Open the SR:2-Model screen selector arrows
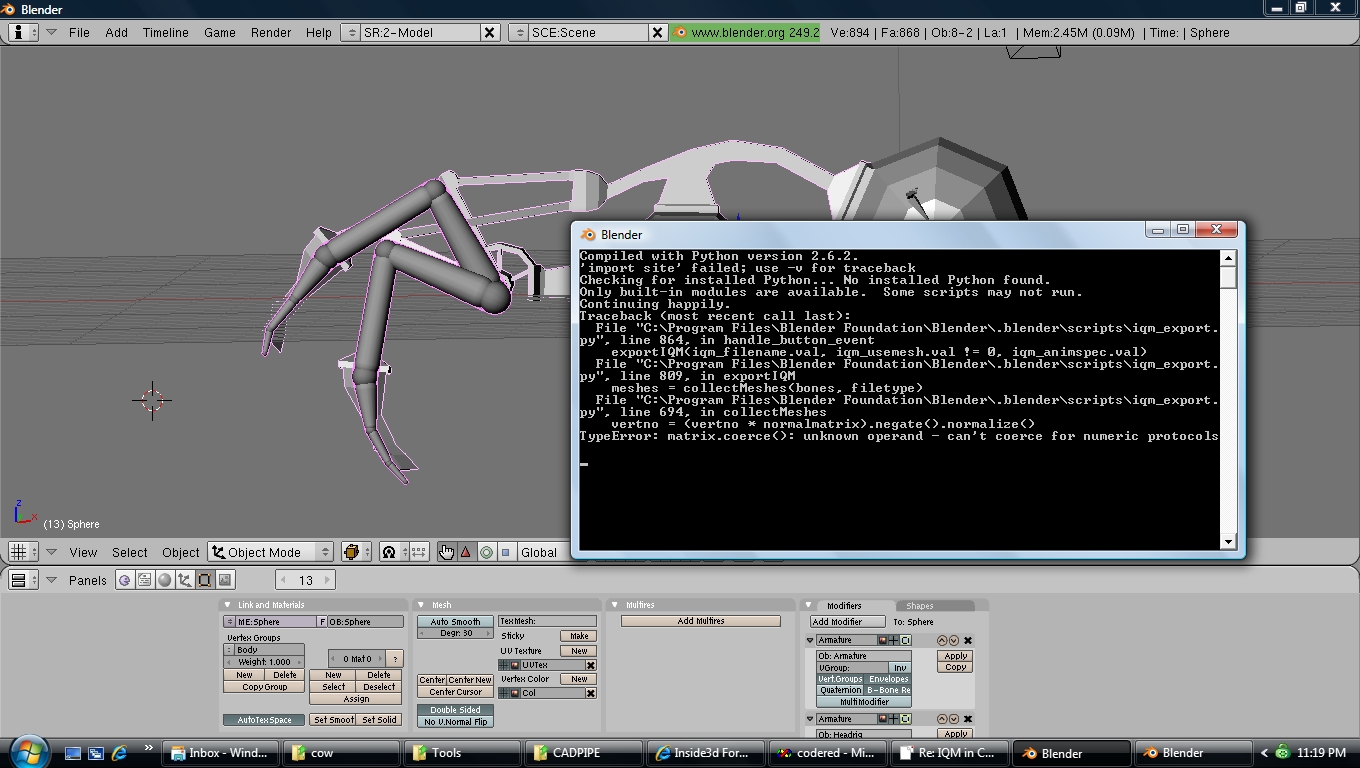Screen dimensions: 1360x768 coord(350,32)
